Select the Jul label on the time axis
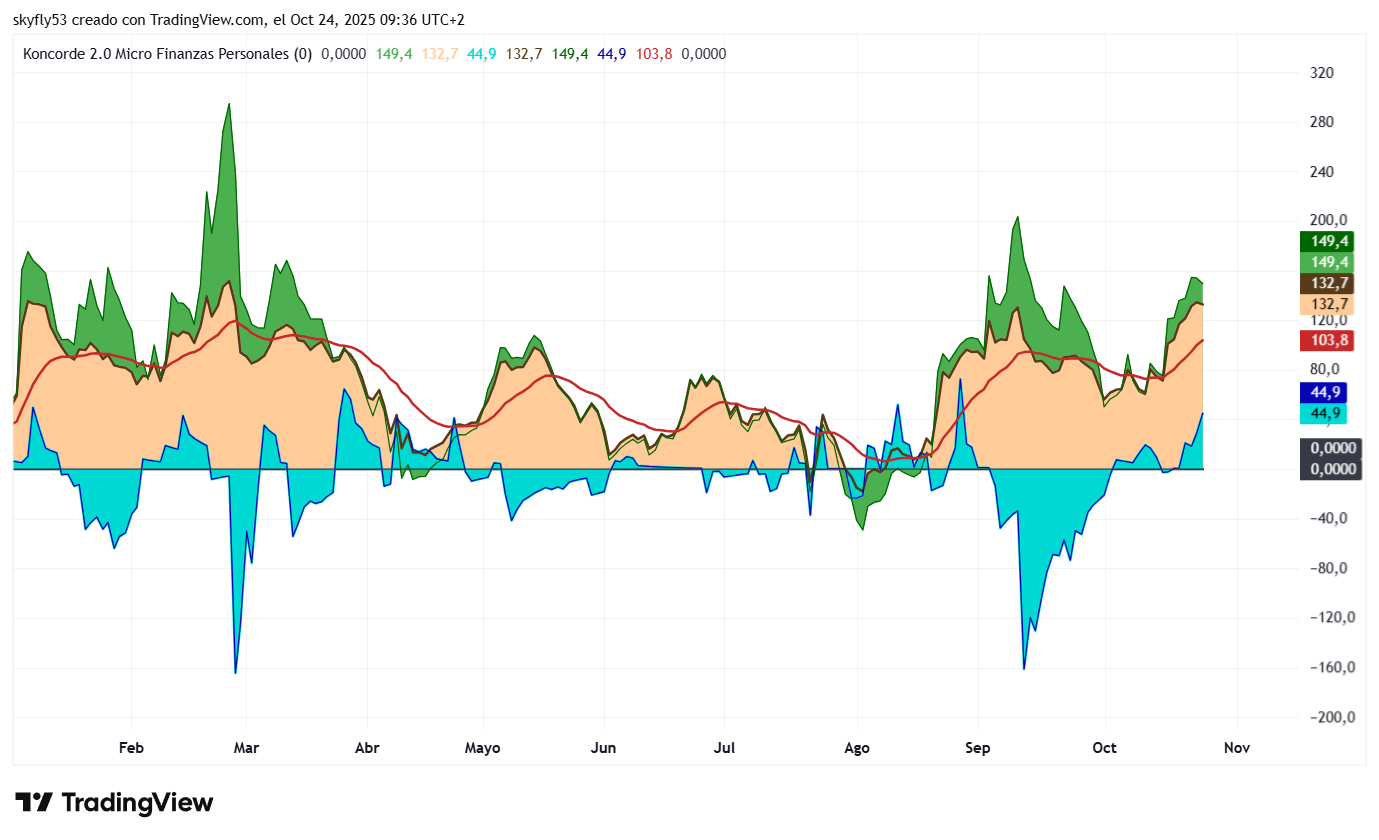1379x840 pixels. pyautogui.click(x=725, y=747)
